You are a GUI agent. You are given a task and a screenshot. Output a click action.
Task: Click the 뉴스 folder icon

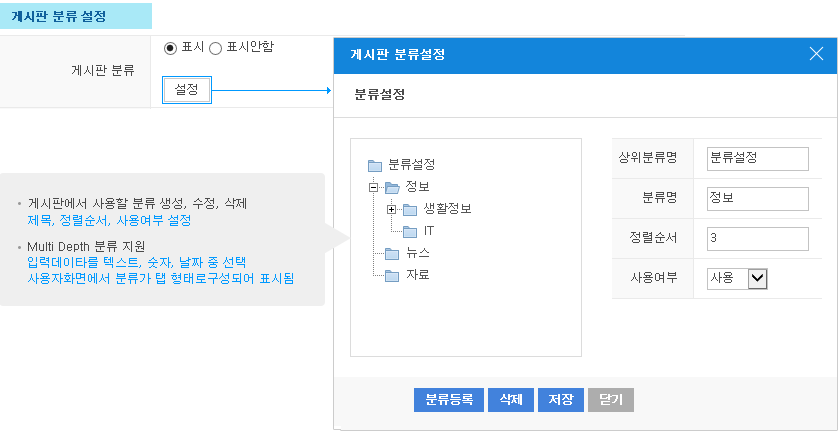(x=392, y=253)
